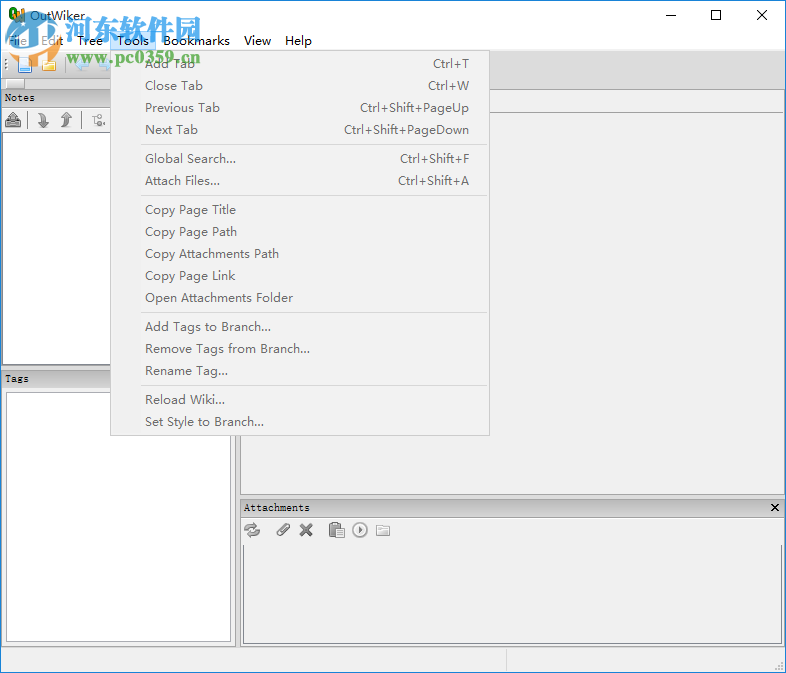786x673 pixels.
Task: Click the toolbar grip handle
Action: (x=6, y=65)
